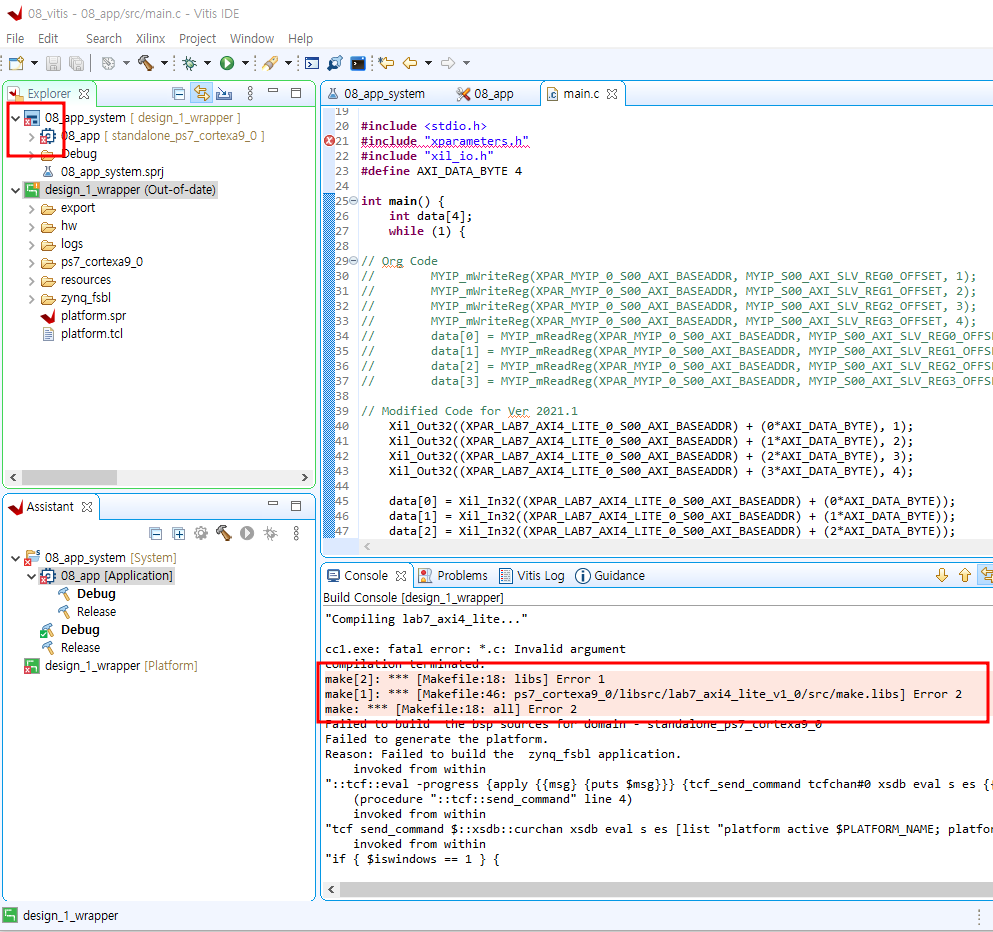993x932 pixels.
Task: Click the error marker on line 21
Action: [329, 141]
